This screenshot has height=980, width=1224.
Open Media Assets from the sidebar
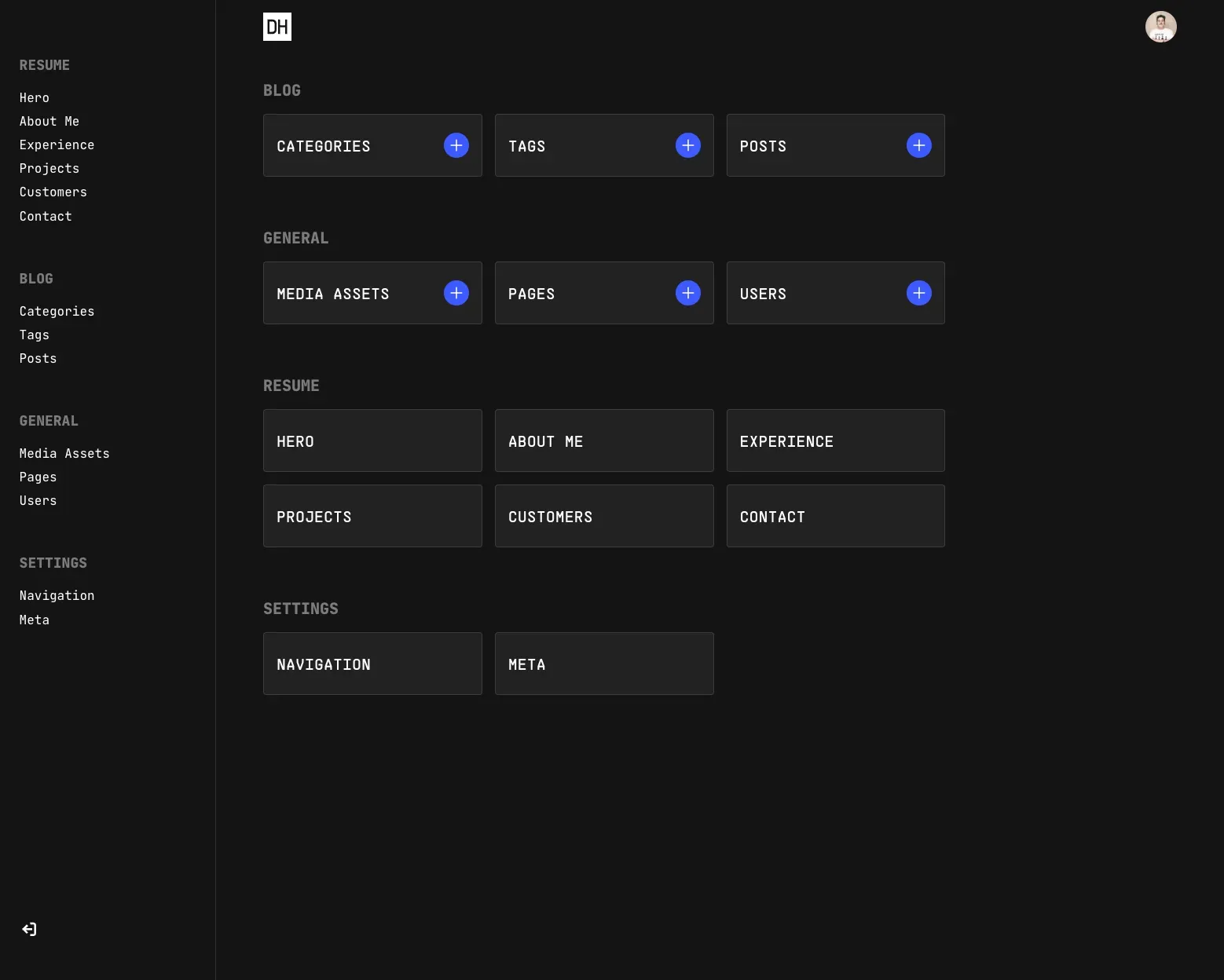pos(64,453)
